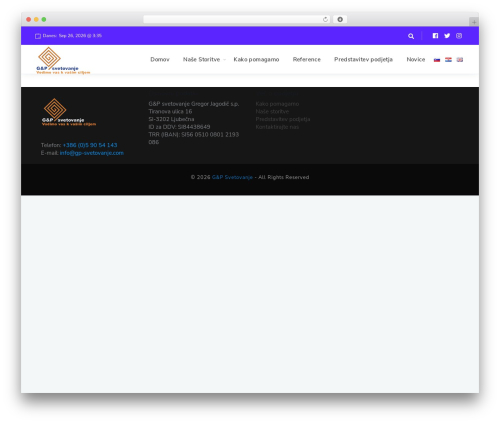Click the G&P svetovanje footer logo
500x423 pixels.
(69, 112)
